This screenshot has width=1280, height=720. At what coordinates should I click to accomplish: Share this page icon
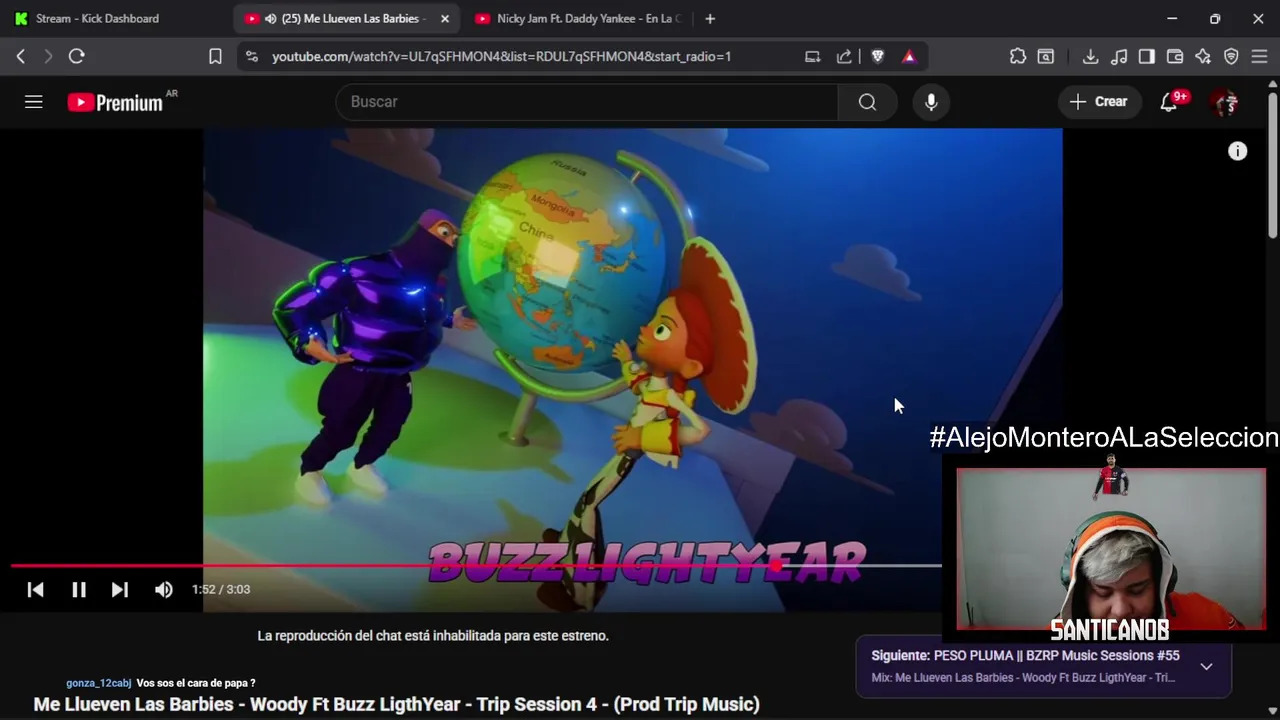pos(844,57)
